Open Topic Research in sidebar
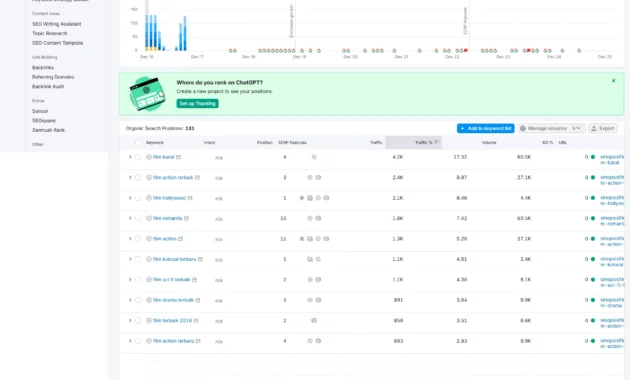 point(50,33)
